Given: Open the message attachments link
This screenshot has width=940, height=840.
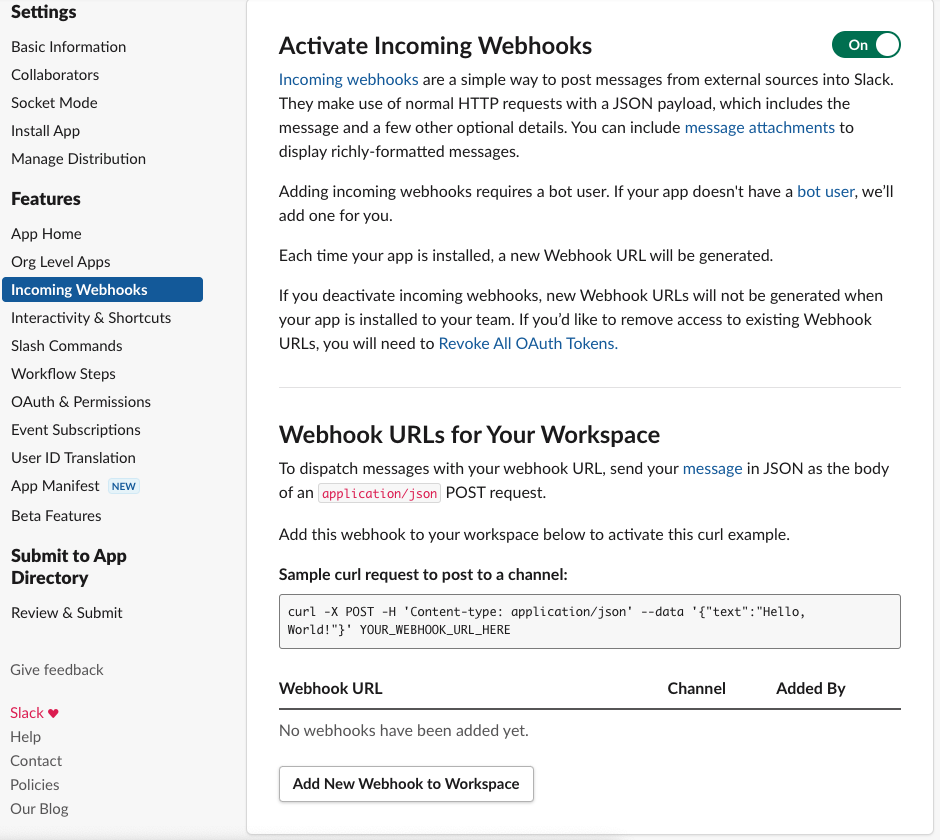Looking at the screenshot, I should (760, 128).
